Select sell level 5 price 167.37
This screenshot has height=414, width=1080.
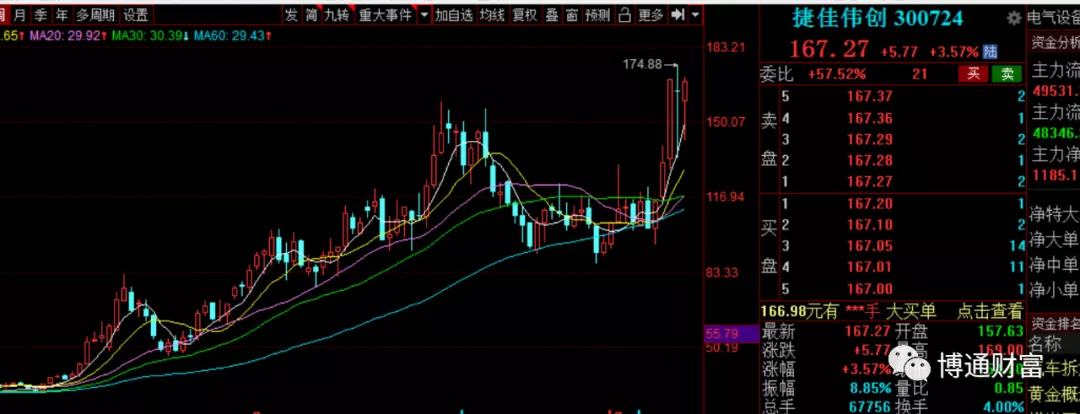point(870,97)
